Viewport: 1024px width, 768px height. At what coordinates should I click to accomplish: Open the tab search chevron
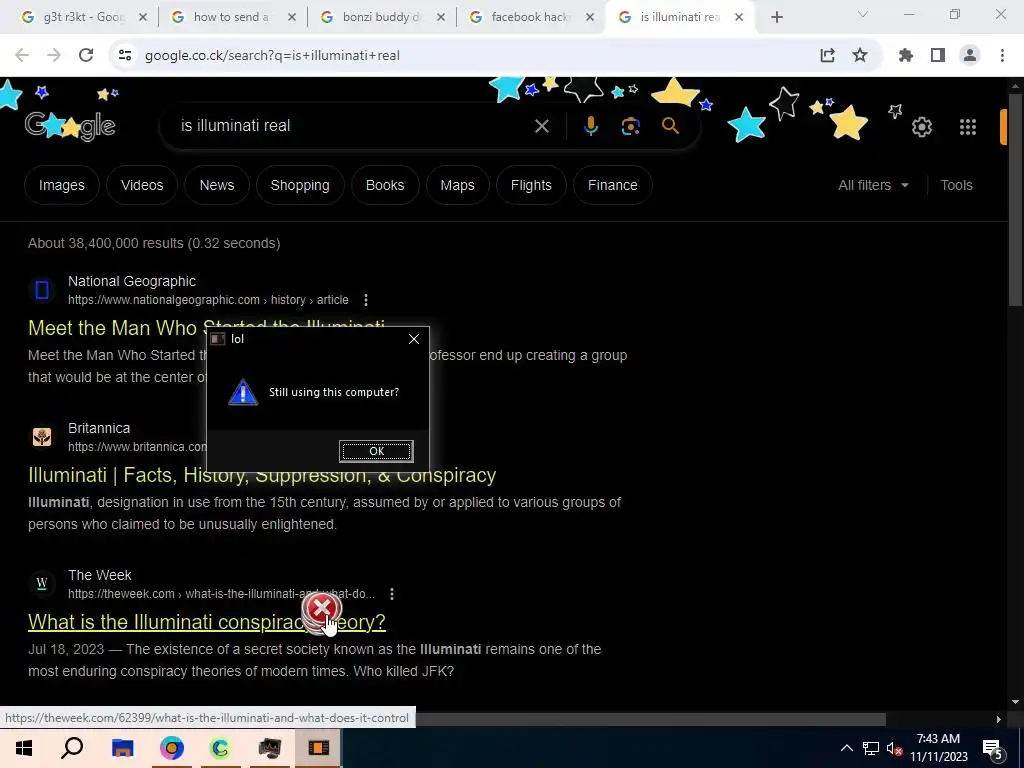[863, 14]
